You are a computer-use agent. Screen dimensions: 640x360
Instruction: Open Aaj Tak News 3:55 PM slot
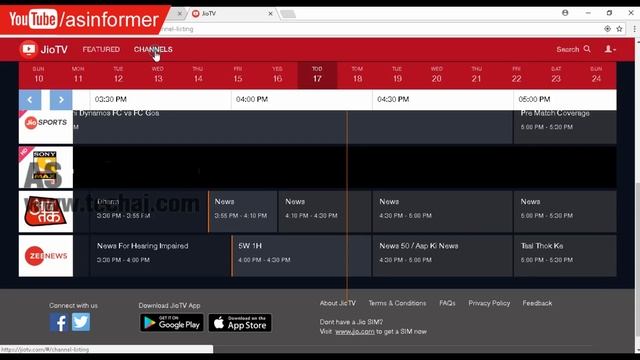243,211
